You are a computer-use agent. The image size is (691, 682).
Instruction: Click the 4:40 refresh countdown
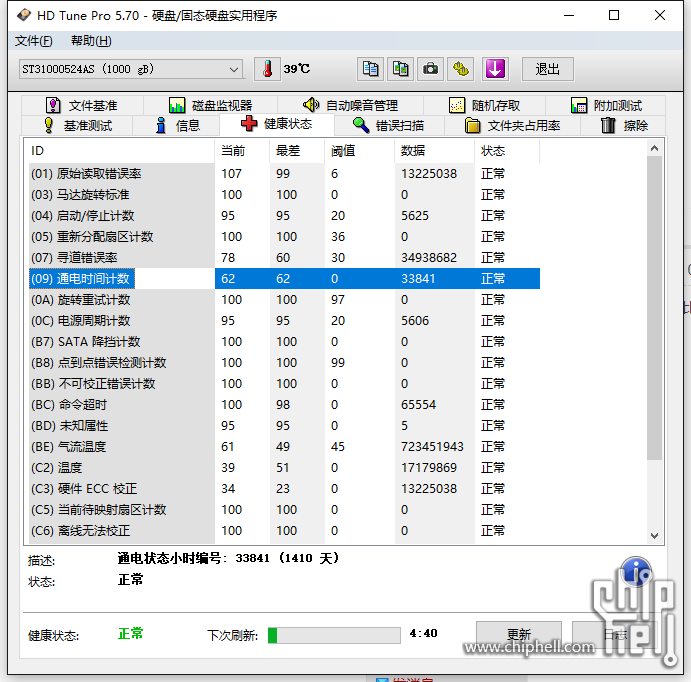pos(423,634)
